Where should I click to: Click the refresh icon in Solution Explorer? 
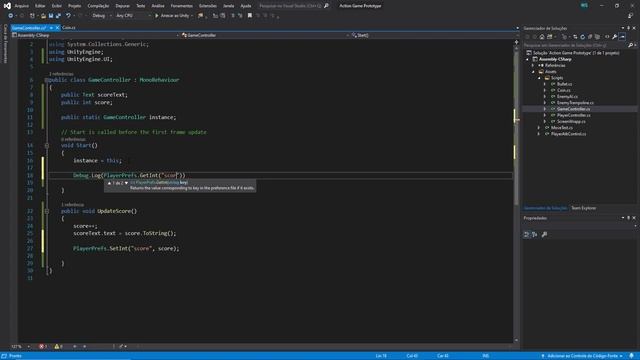coord(582,37)
